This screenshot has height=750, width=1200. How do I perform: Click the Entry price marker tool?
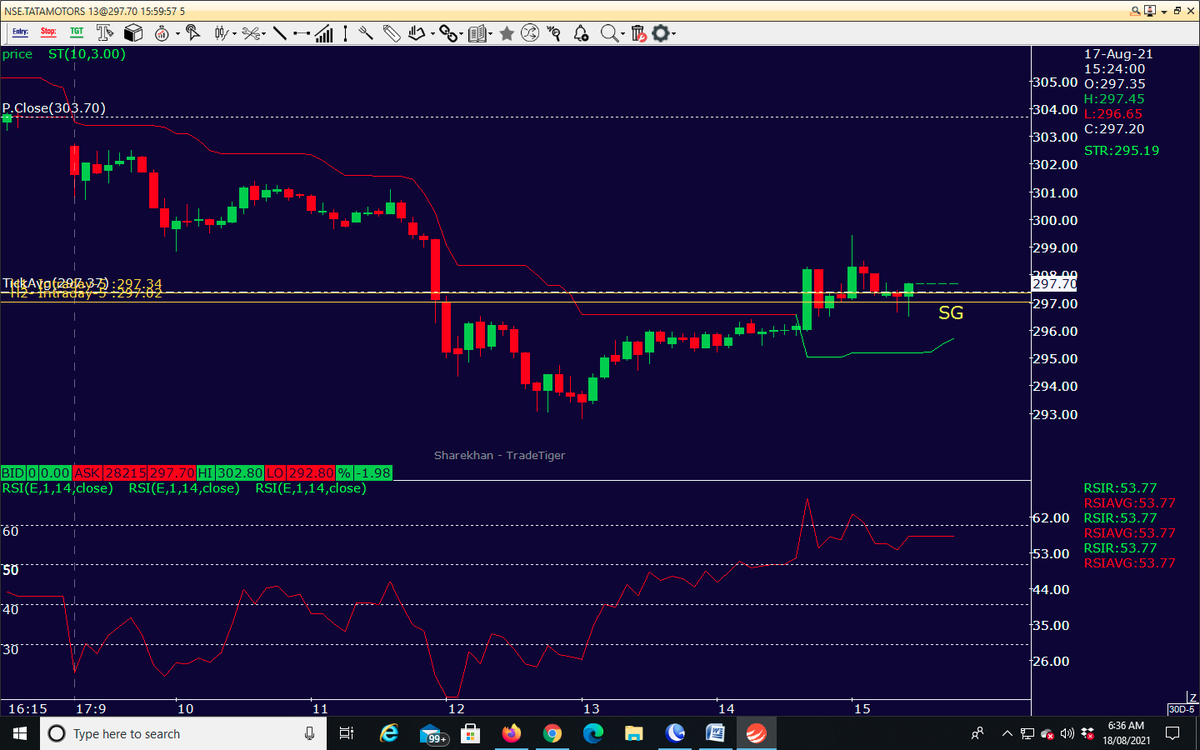coord(20,33)
